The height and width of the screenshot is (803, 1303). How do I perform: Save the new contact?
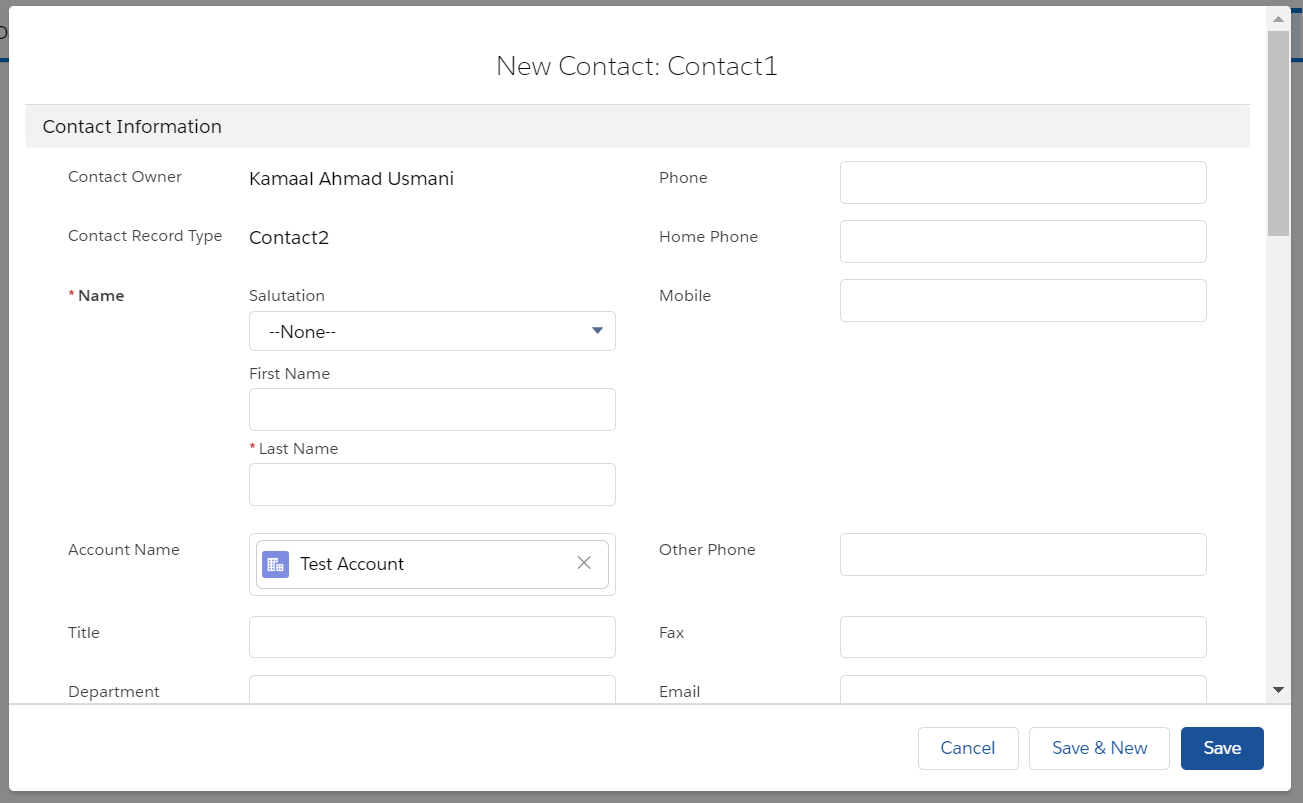1222,748
